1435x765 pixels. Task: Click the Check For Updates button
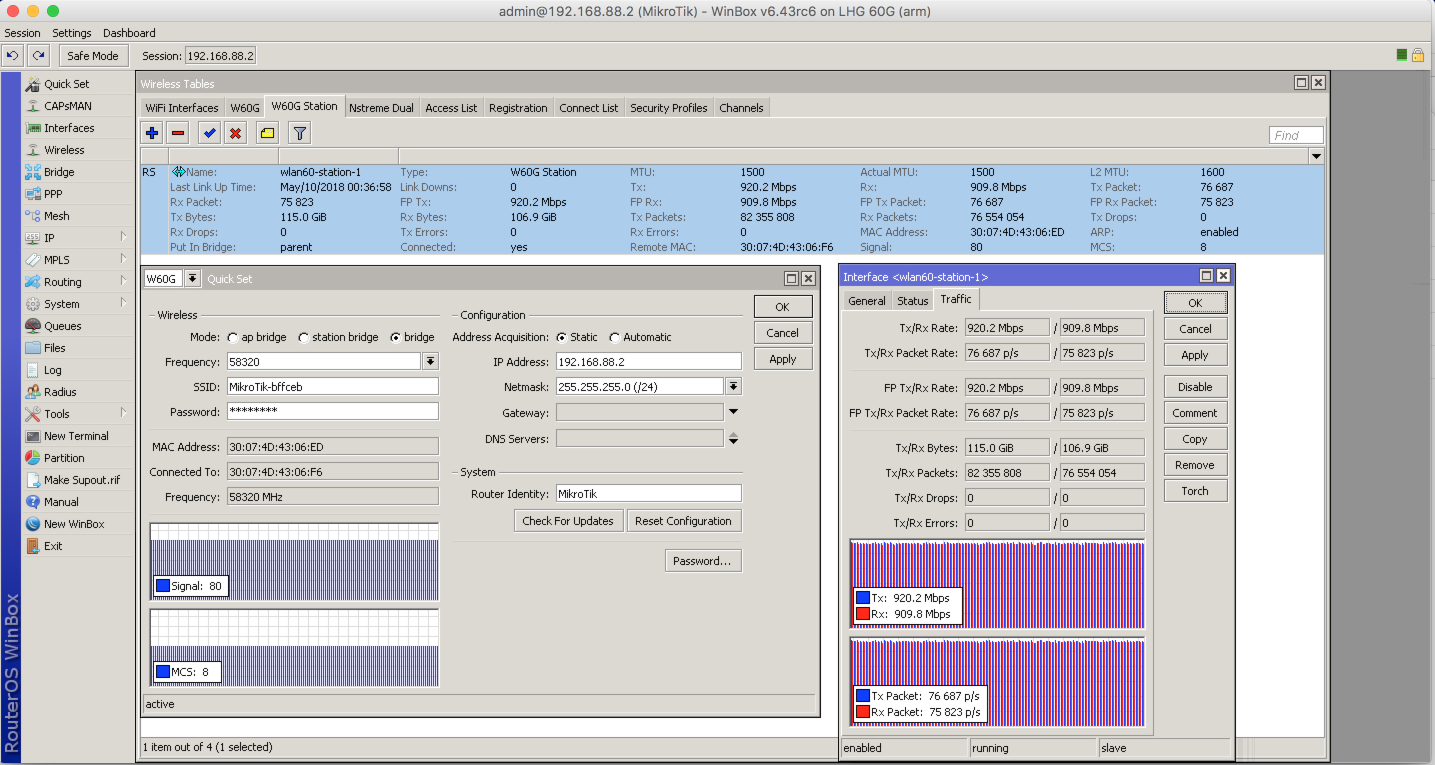pyautogui.click(x=568, y=521)
